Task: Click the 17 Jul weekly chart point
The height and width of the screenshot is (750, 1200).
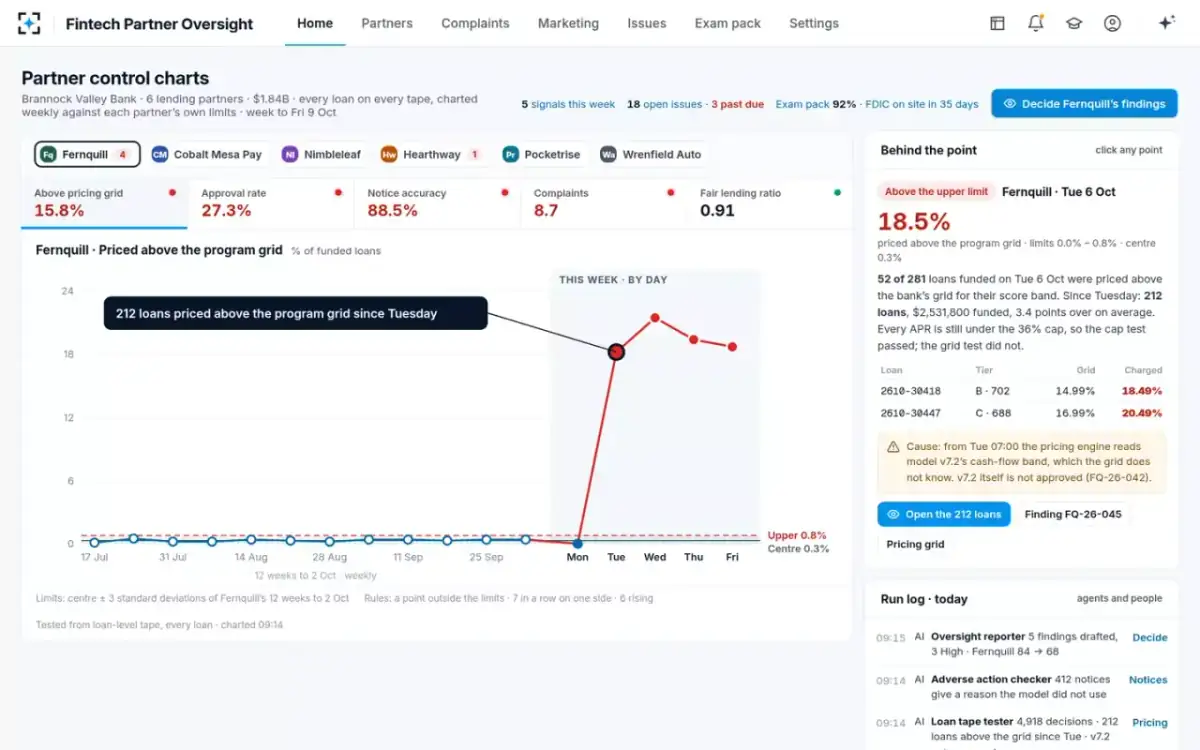Action: point(94,542)
